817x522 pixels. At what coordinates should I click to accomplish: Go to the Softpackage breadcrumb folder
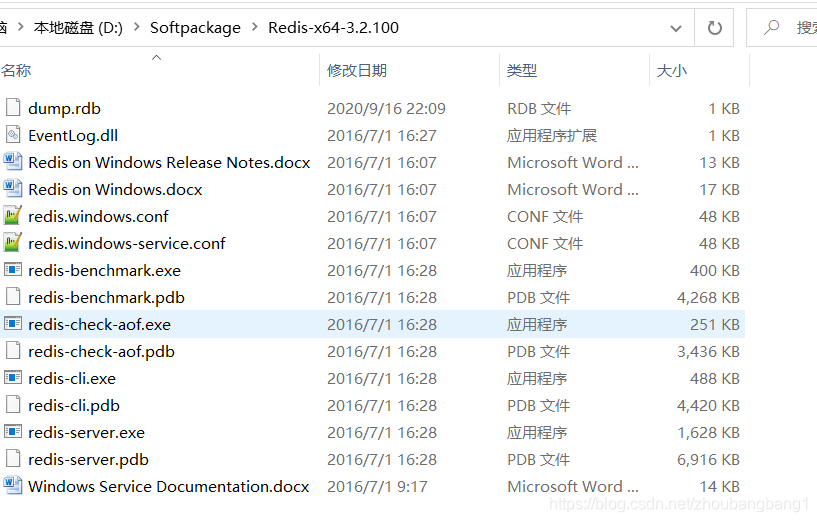195,28
